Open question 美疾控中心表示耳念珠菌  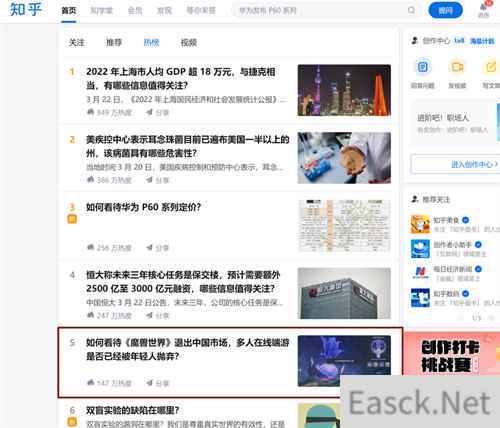coord(188,146)
